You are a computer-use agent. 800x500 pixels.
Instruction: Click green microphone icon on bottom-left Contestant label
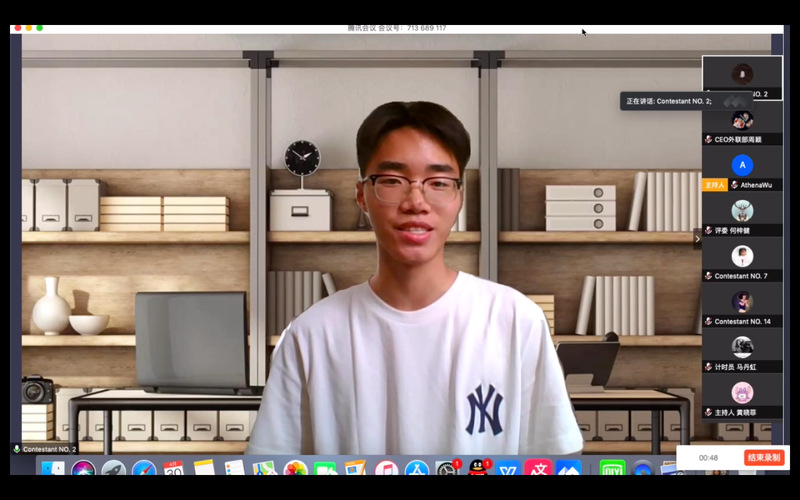click(17, 449)
